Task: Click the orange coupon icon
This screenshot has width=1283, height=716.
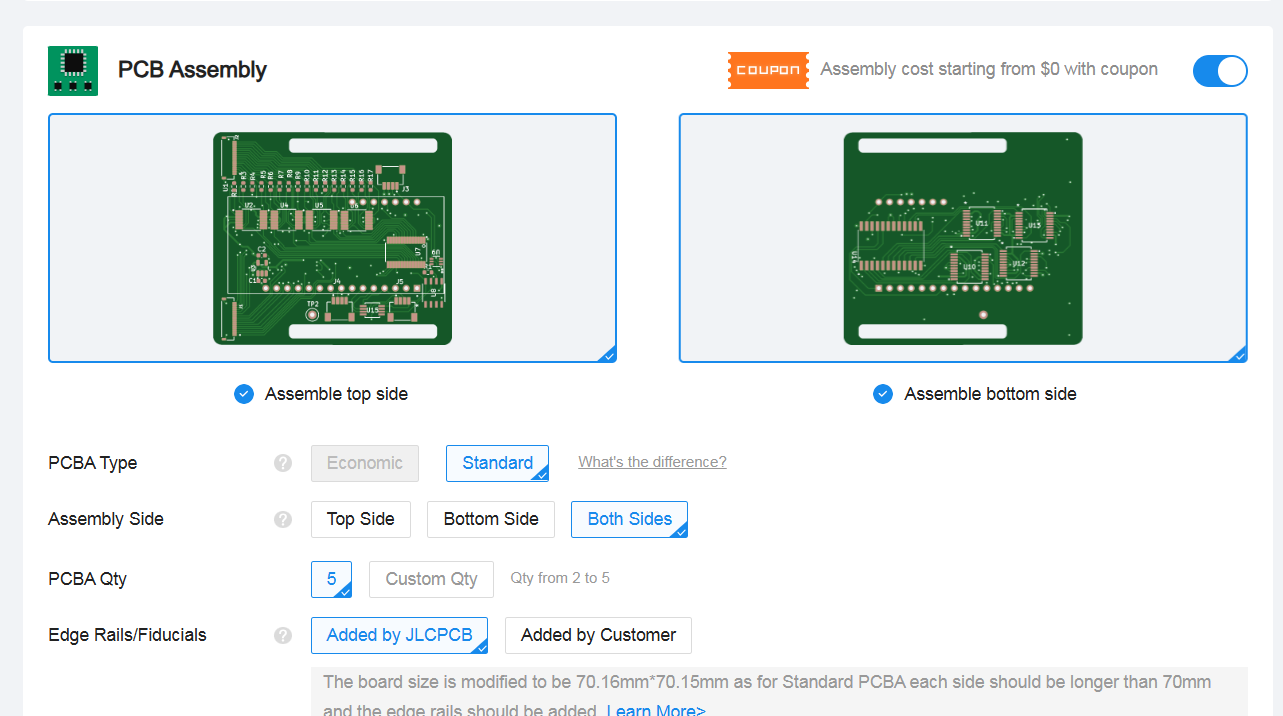Action: coord(768,70)
